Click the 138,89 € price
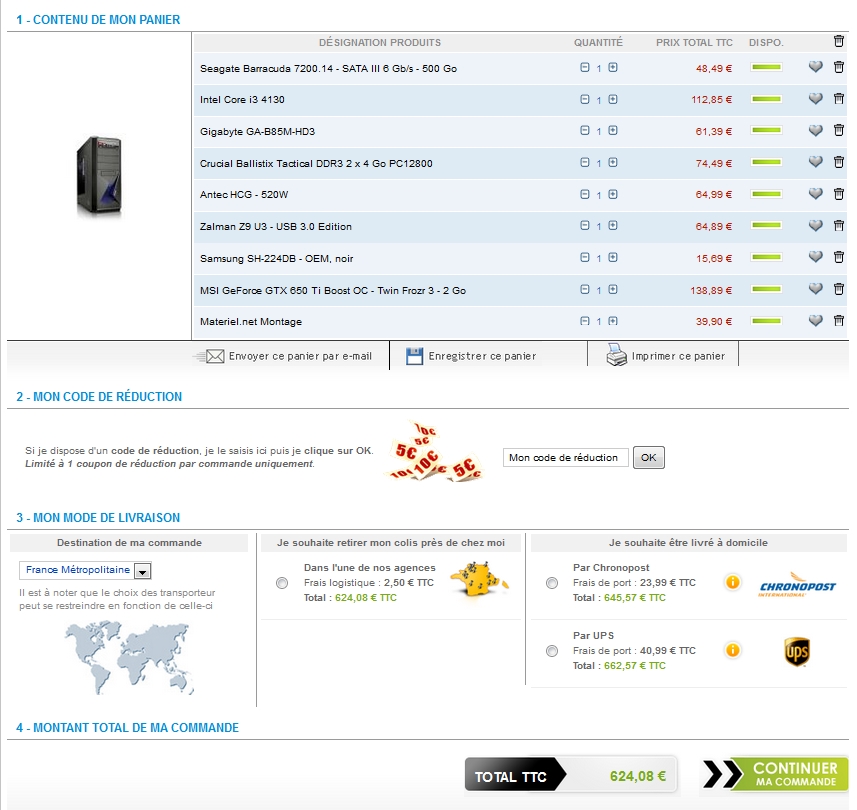This screenshot has width=857, height=810. 711,290
